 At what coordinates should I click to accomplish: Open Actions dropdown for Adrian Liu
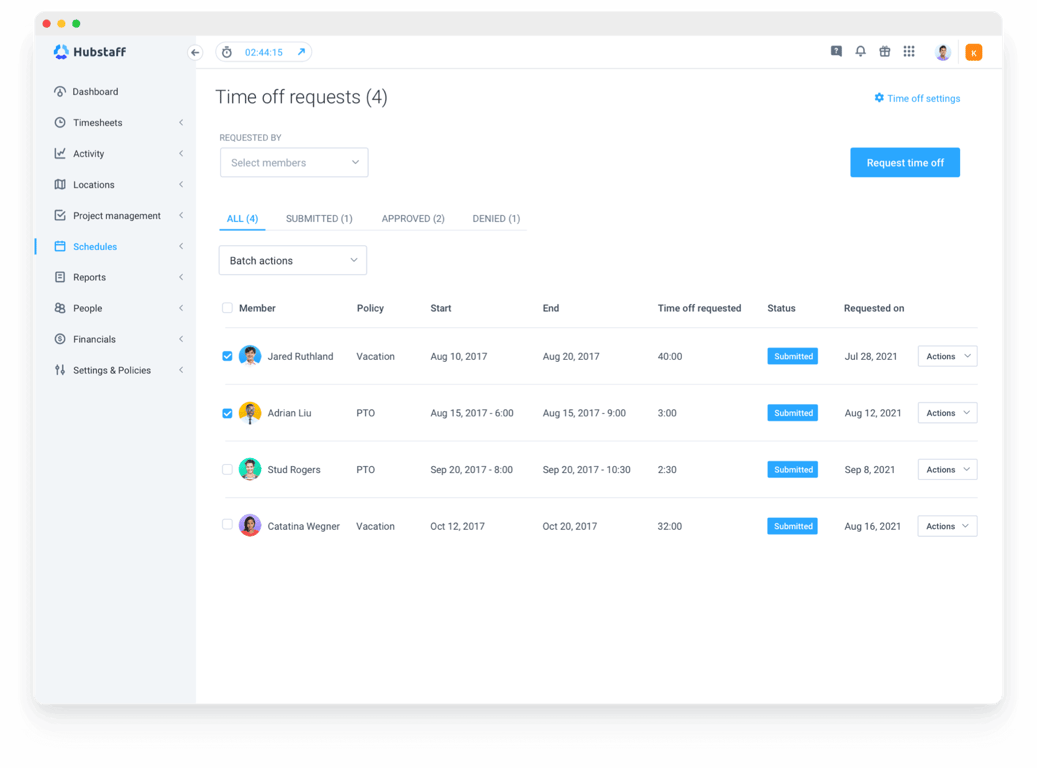947,413
